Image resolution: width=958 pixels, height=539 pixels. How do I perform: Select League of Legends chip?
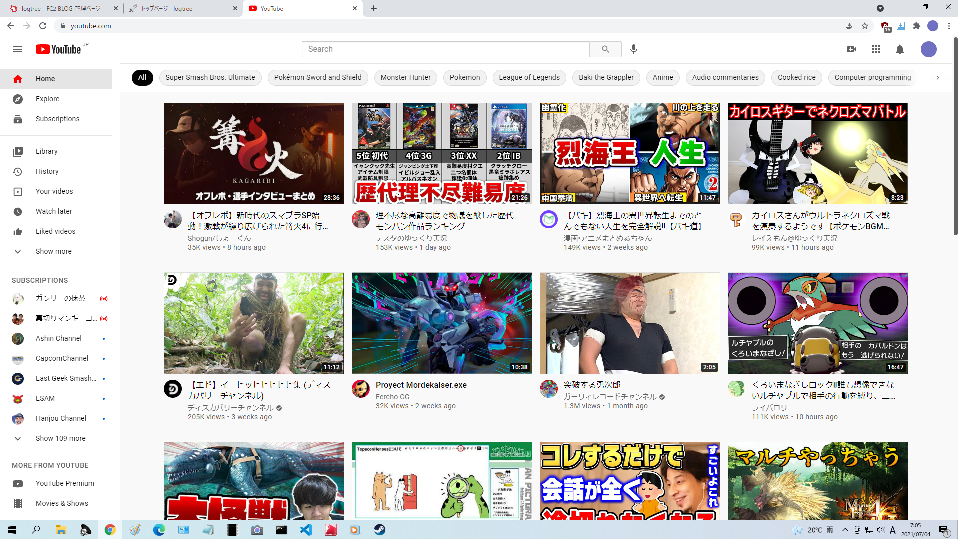(529, 78)
